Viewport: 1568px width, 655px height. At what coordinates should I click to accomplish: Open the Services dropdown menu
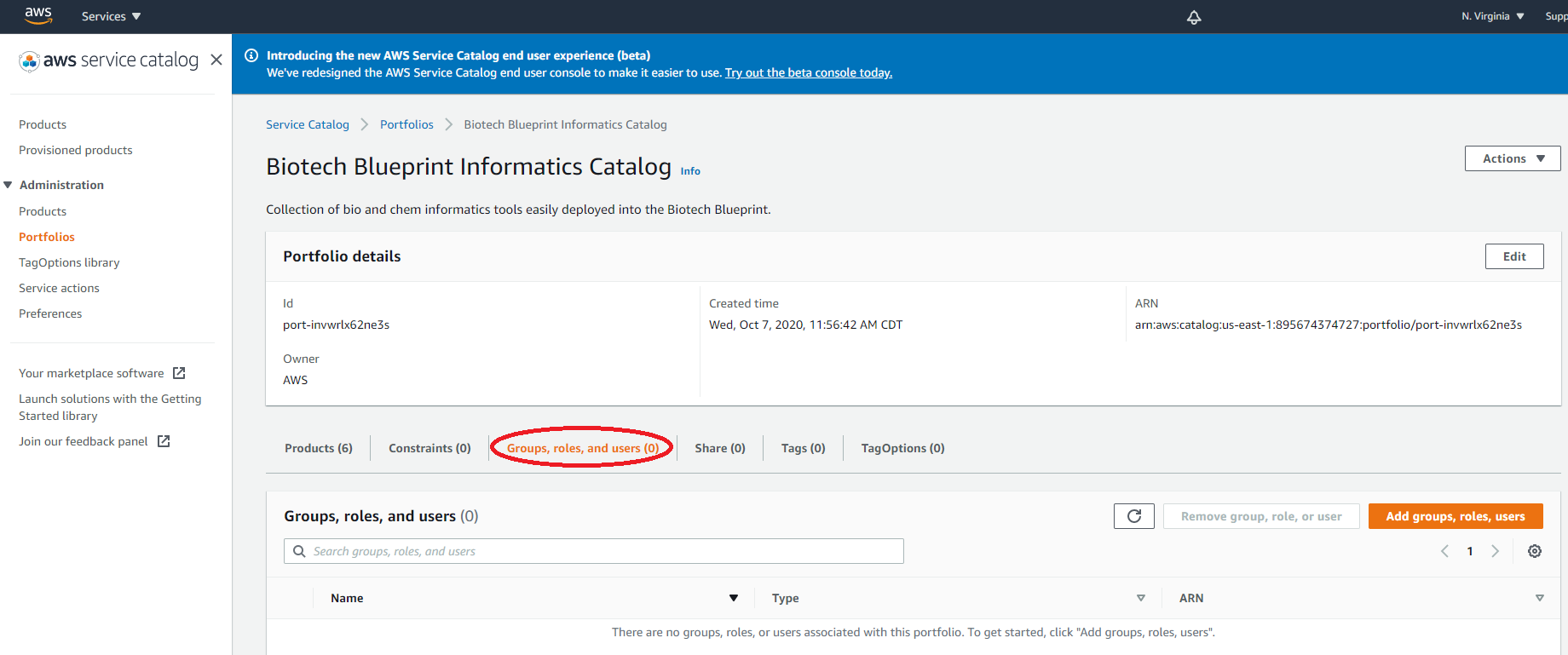pos(111,16)
